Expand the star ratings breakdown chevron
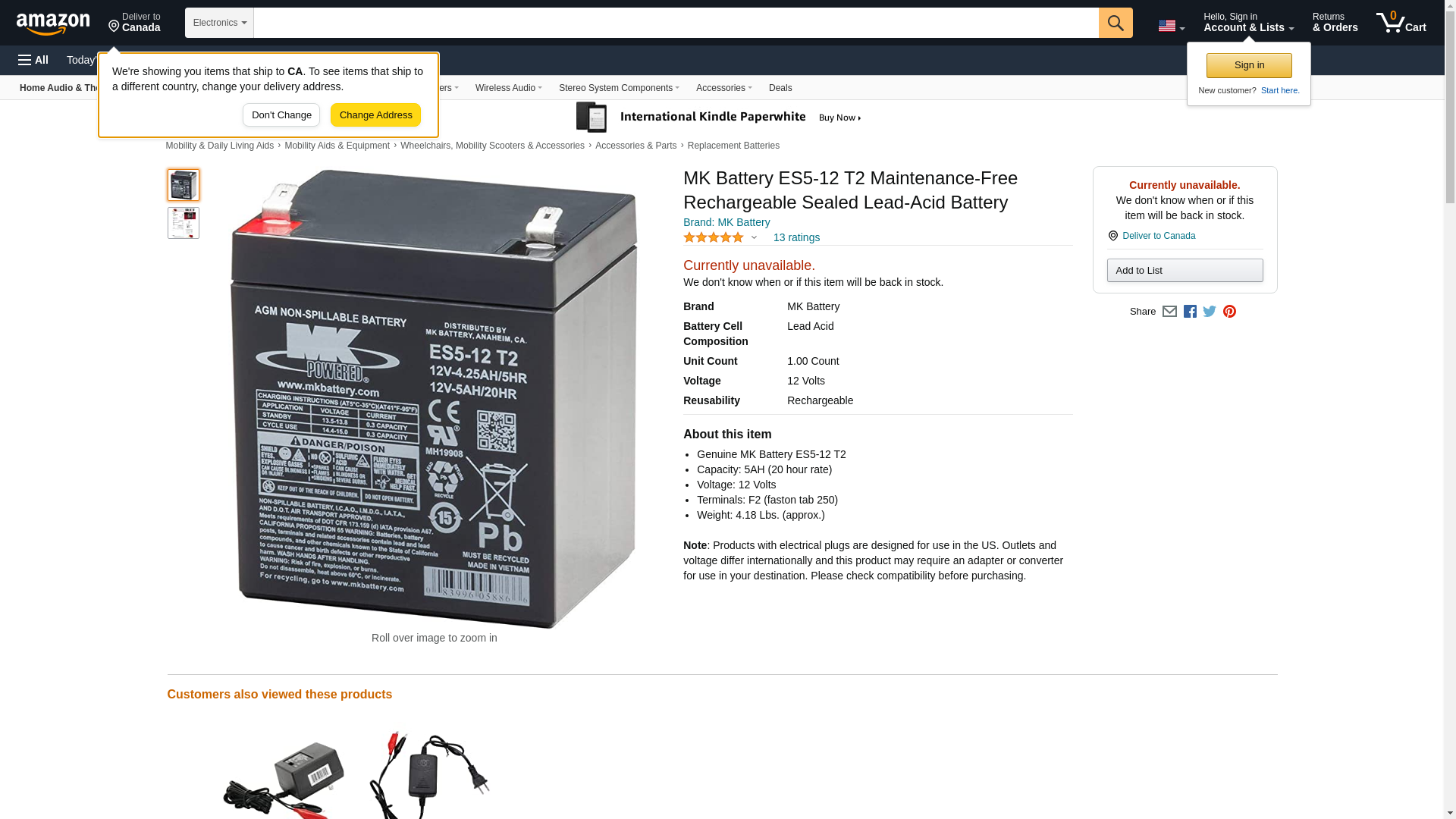 (x=754, y=237)
